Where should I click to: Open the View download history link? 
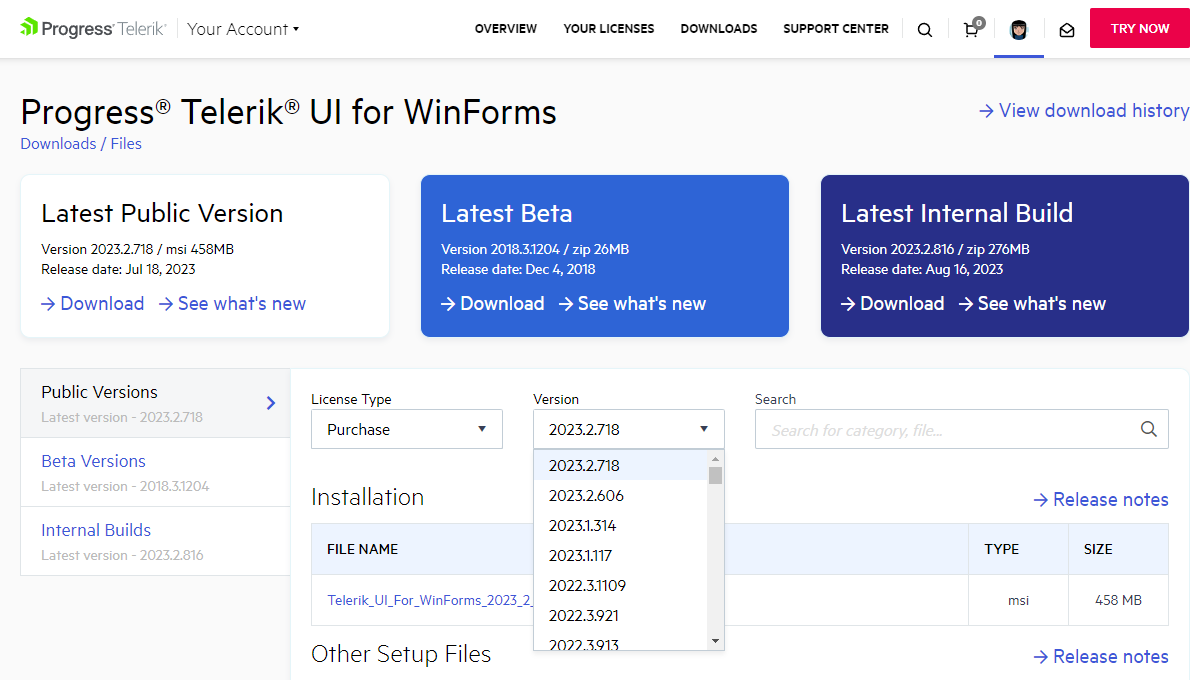pos(1084,111)
